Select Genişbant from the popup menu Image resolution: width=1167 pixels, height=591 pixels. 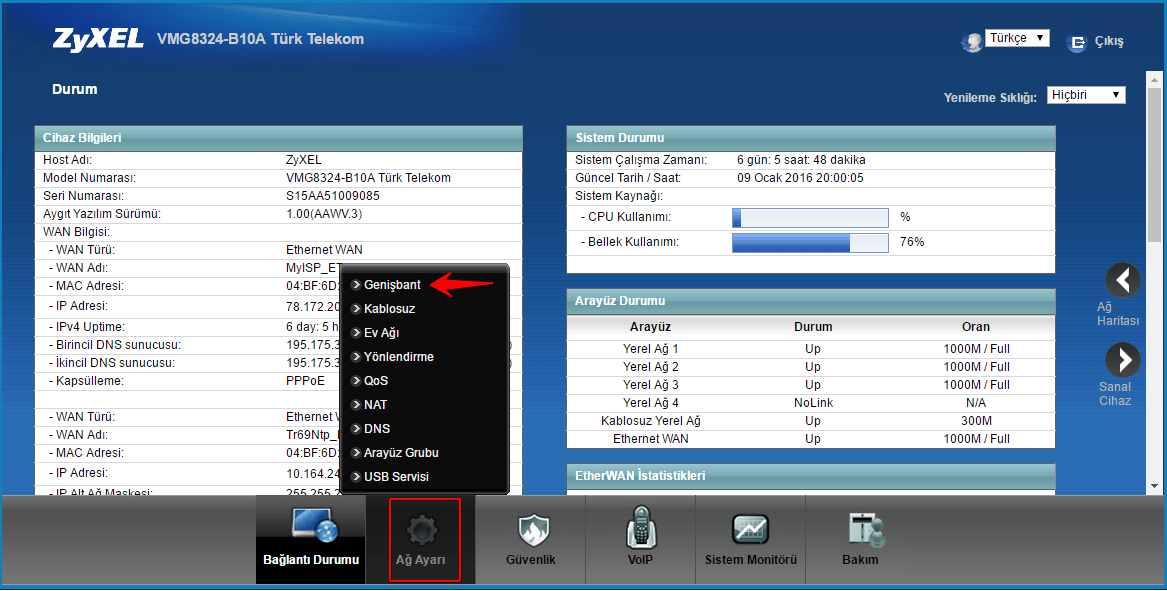coord(392,285)
